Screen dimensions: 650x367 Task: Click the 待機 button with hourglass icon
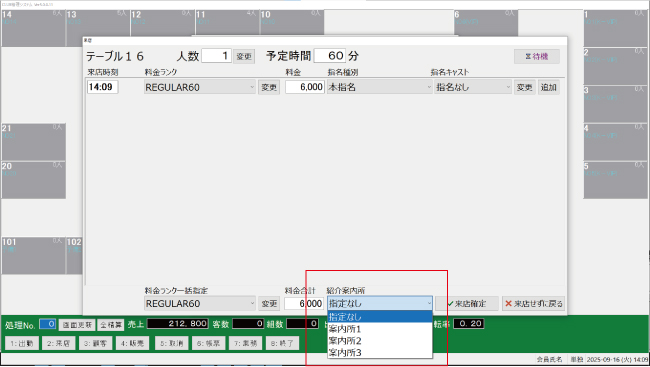click(x=537, y=56)
